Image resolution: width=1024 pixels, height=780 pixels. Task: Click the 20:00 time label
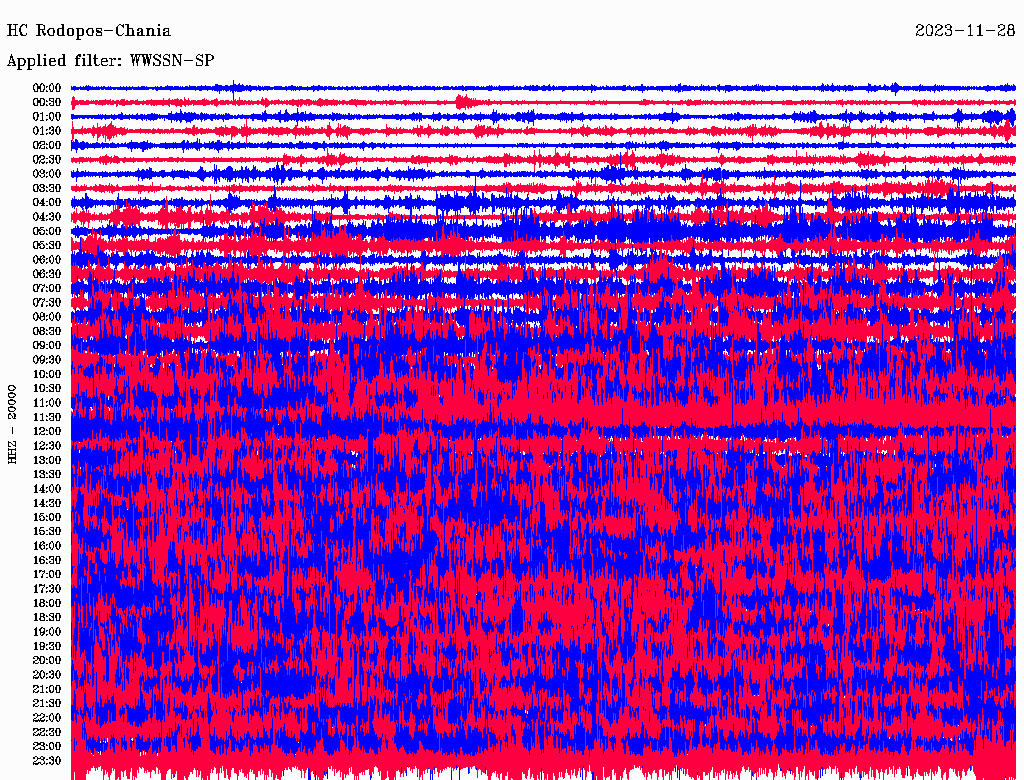pyautogui.click(x=47, y=660)
